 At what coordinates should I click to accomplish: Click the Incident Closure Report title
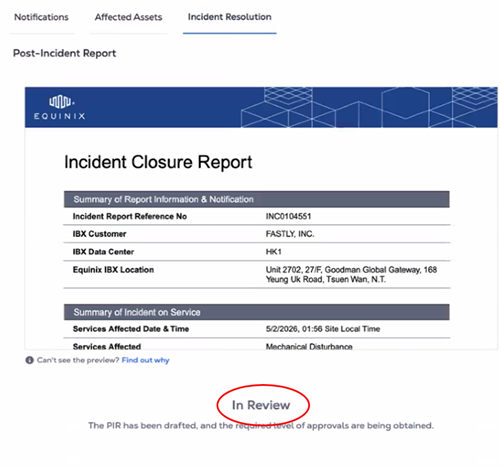click(x=158, y=162)
